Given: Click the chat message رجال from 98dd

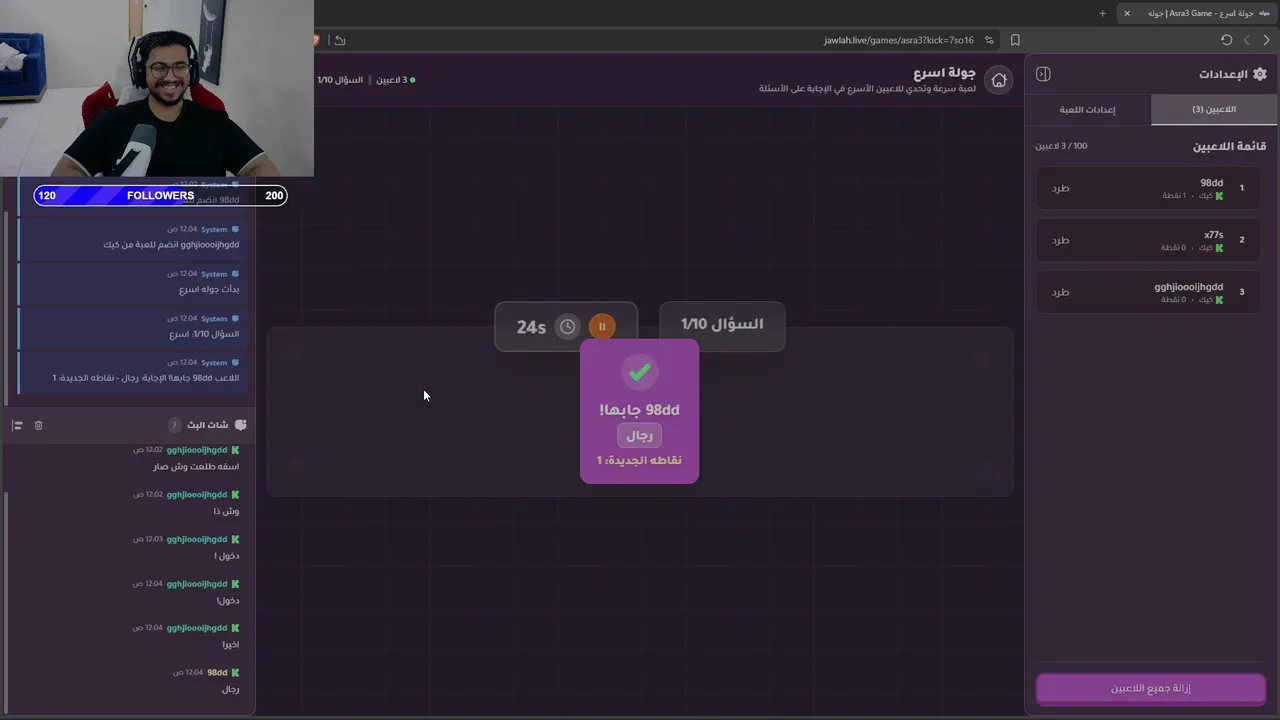Looking at the screenshot, I should (230, 689).
